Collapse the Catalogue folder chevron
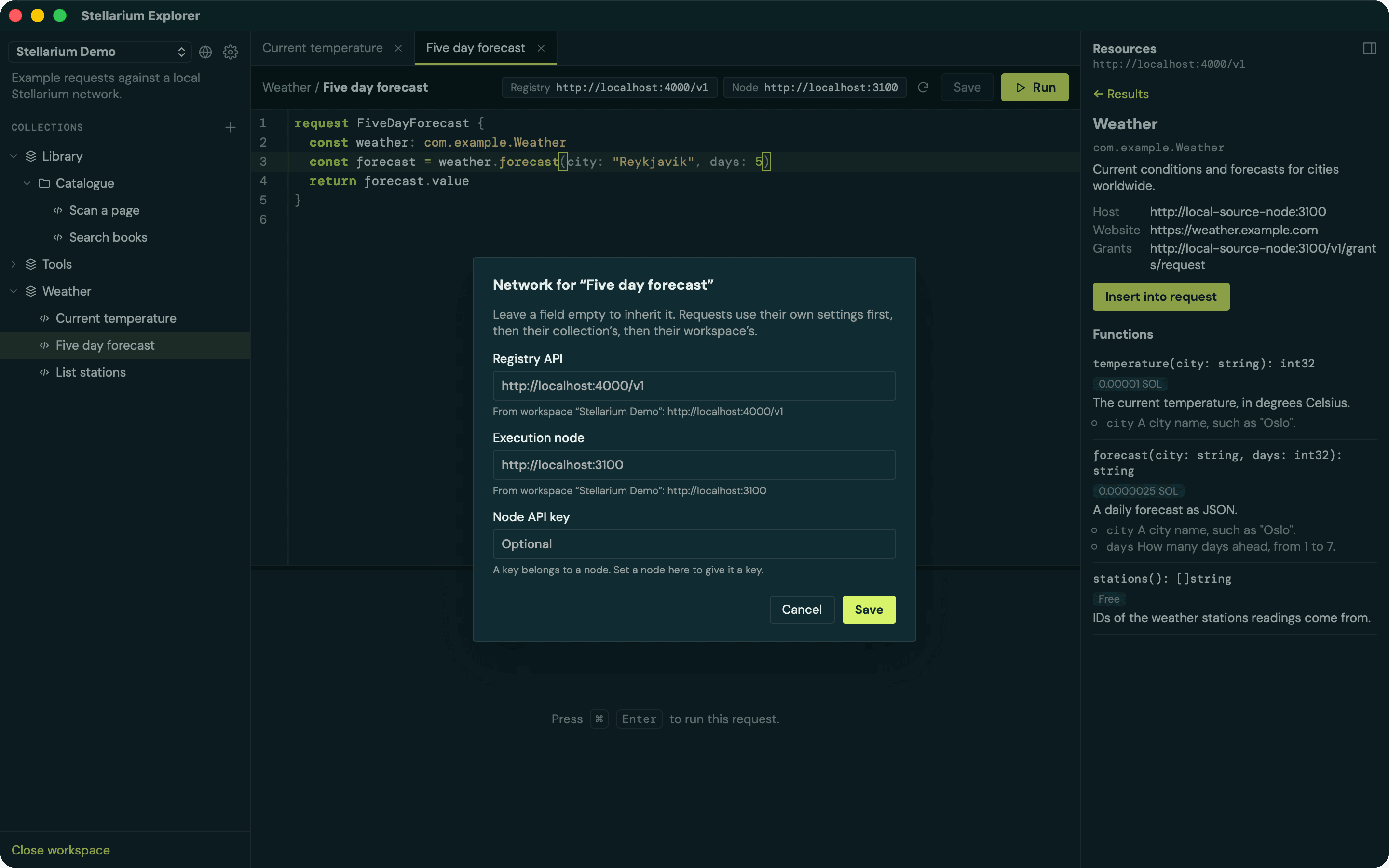This screenshot has width=1389, height=868. (27, 183)
